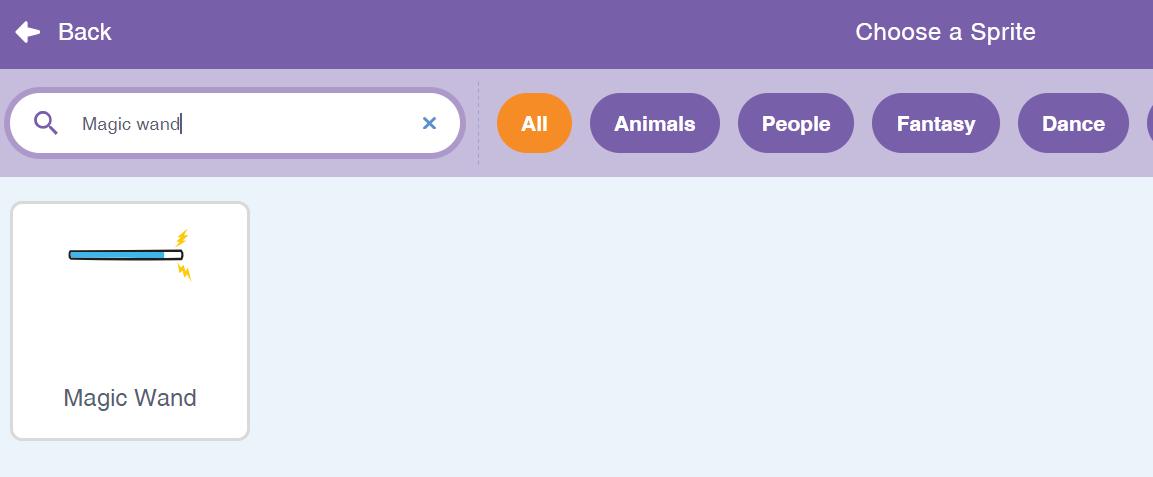1153x477 pixels.
Task: Filter sprites by People category
Action: [x=795, y=123]
